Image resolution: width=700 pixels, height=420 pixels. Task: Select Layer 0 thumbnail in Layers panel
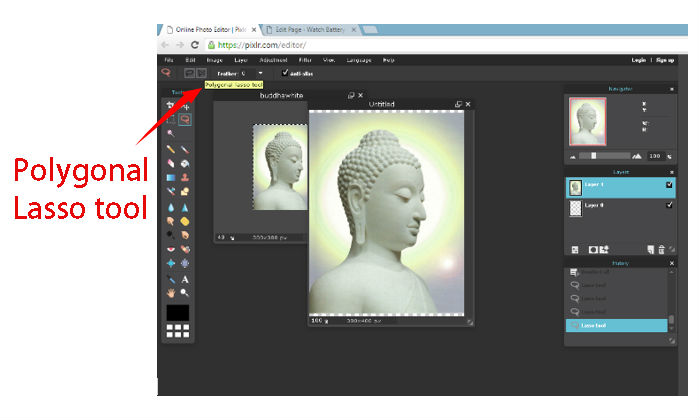pos(575,208)
